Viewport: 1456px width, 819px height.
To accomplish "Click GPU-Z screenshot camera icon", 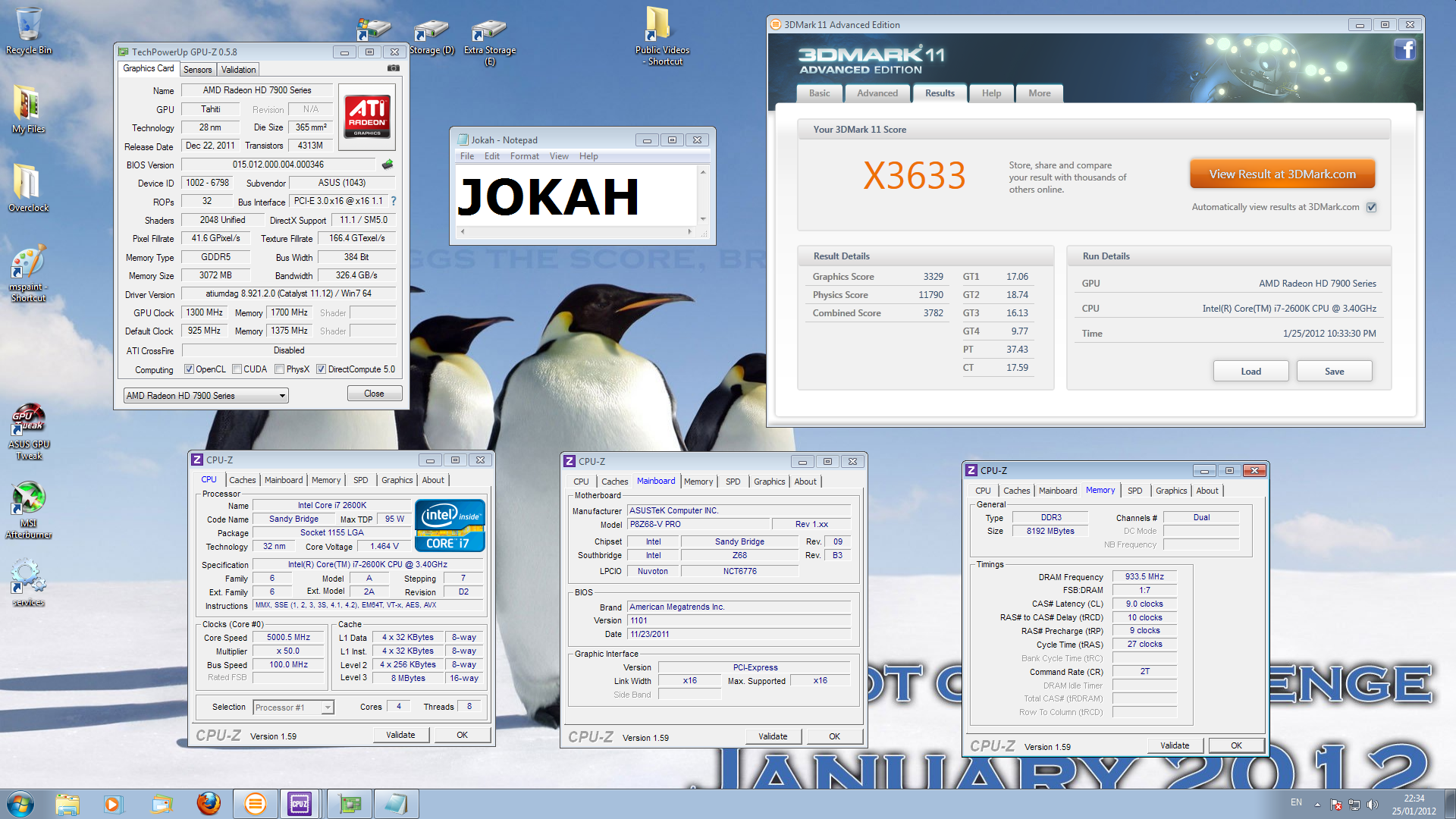I will [x=394, y=68].
